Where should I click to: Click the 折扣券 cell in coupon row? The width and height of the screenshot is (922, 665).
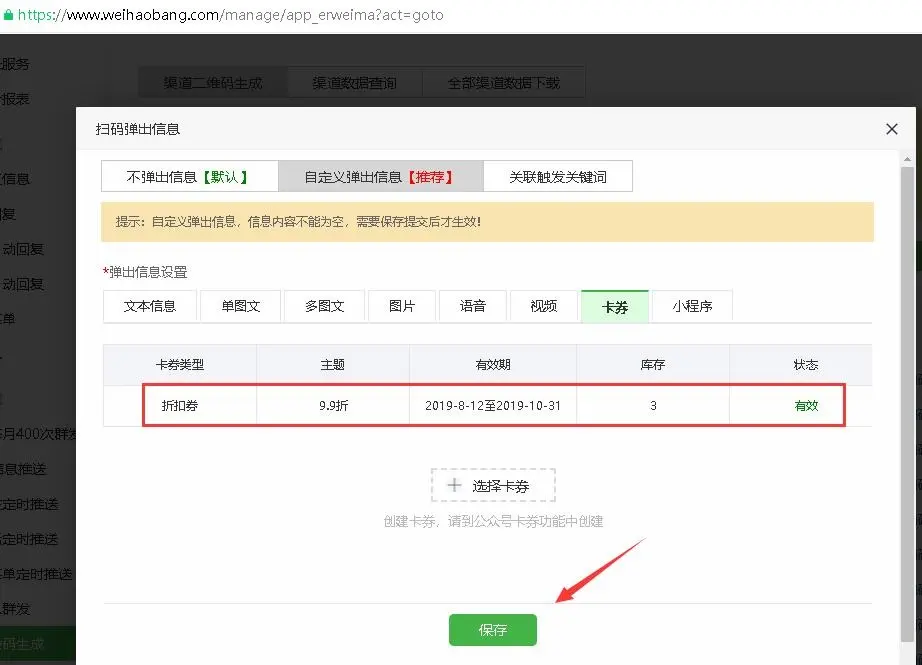coord(180,405)
